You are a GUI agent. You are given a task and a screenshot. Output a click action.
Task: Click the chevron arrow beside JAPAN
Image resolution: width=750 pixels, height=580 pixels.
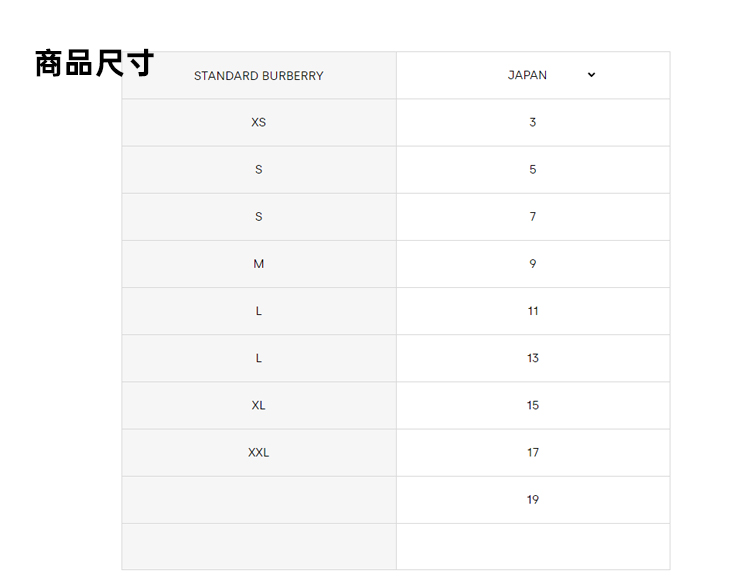pos(591,75)
